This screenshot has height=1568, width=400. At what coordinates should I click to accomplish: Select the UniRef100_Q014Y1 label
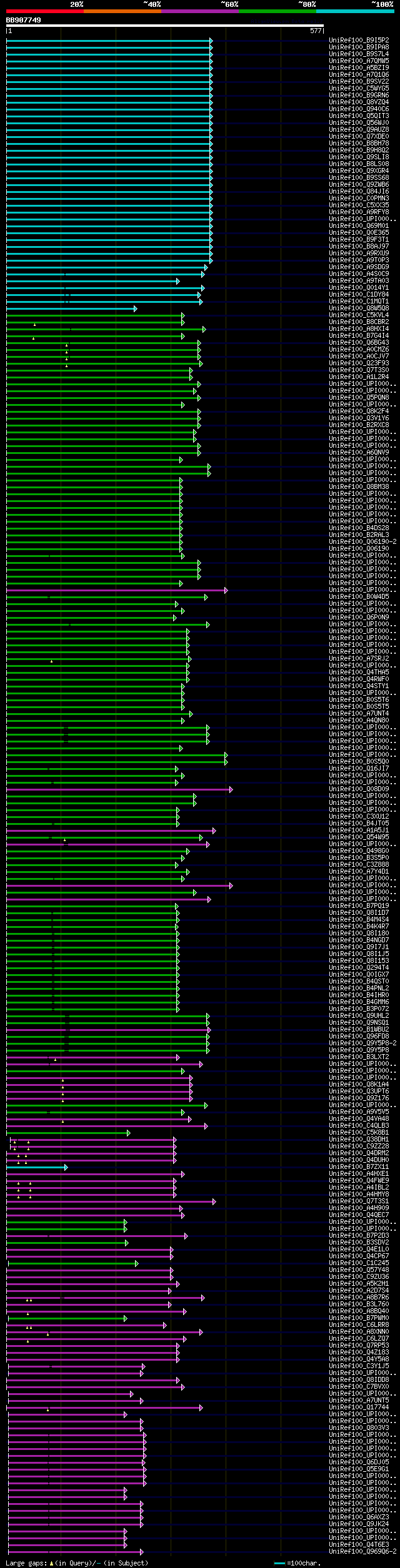pos(359,287)
